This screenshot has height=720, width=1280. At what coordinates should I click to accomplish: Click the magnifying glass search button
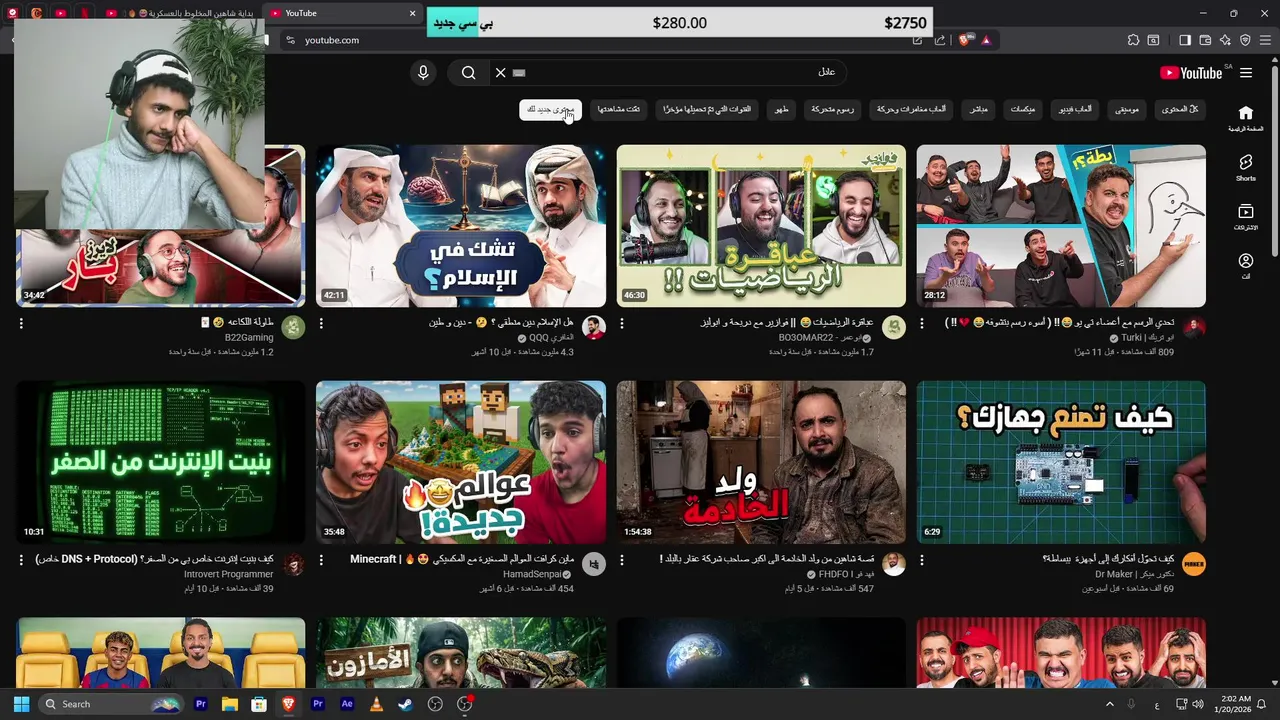[x=468, y=72]
